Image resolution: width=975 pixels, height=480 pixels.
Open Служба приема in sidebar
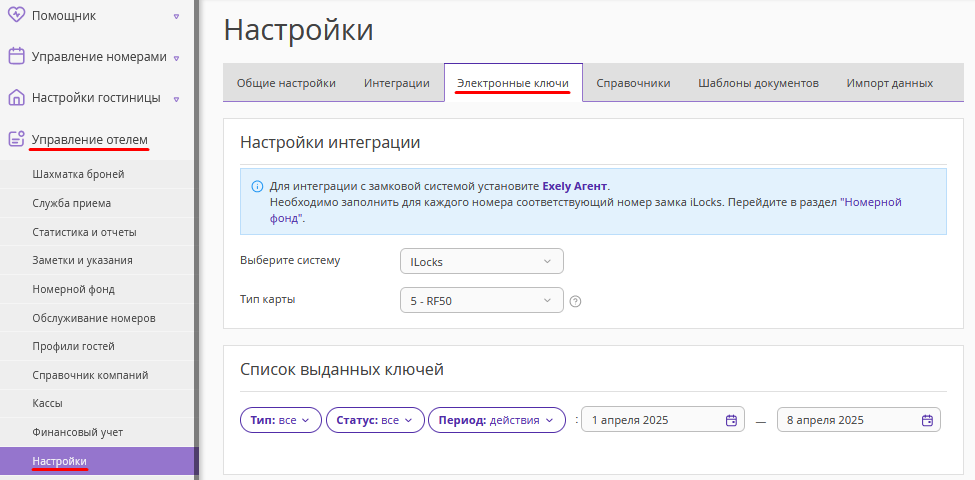pyautogui.click(x=98, y=203)
